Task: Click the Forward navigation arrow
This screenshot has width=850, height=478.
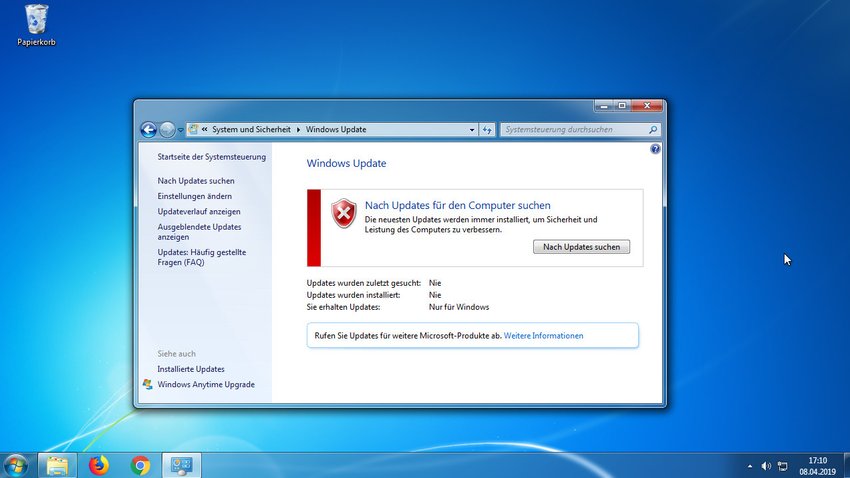Action: coord(168,130)
